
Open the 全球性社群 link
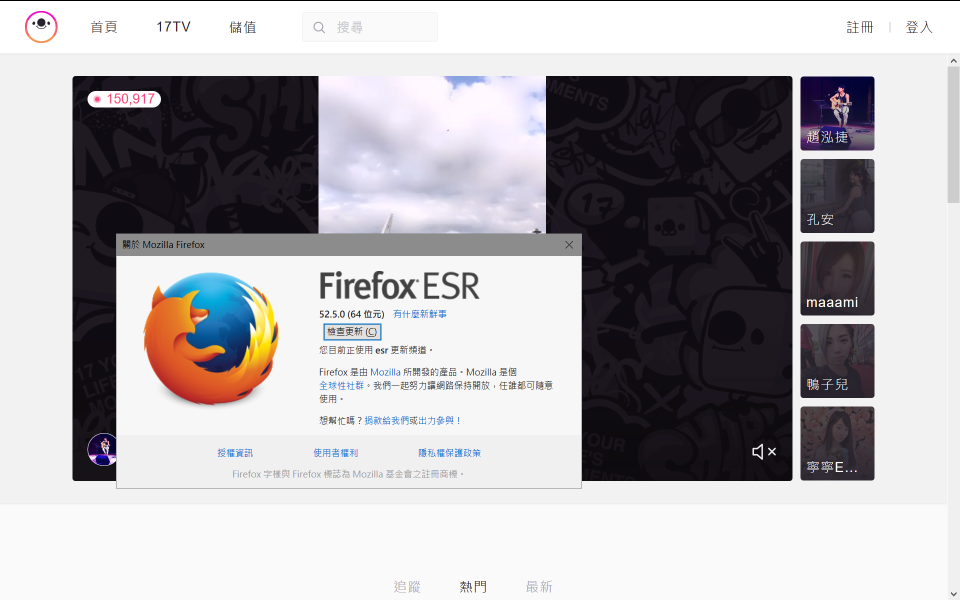[x=342, y=385]
